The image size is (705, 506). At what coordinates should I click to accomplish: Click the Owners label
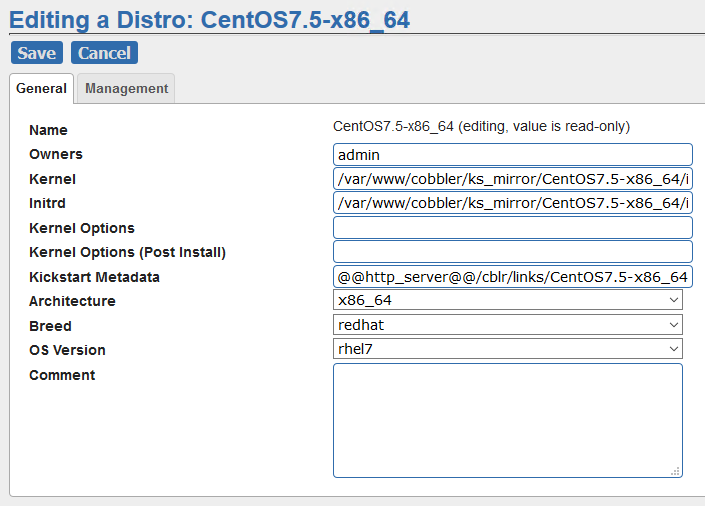coord(56,154)
